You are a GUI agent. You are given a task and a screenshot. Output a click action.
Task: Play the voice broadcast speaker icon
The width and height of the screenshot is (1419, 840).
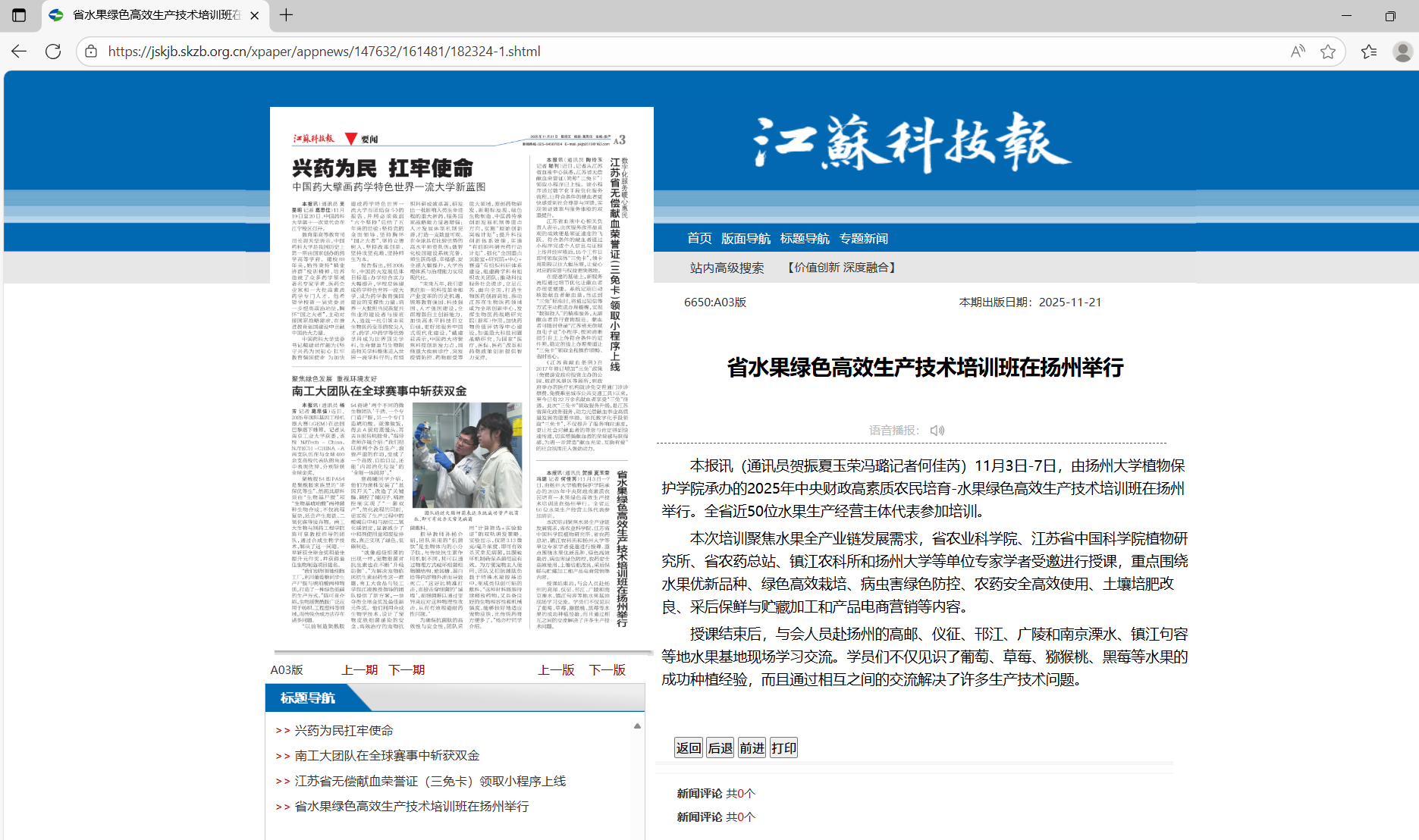(937, 431)
